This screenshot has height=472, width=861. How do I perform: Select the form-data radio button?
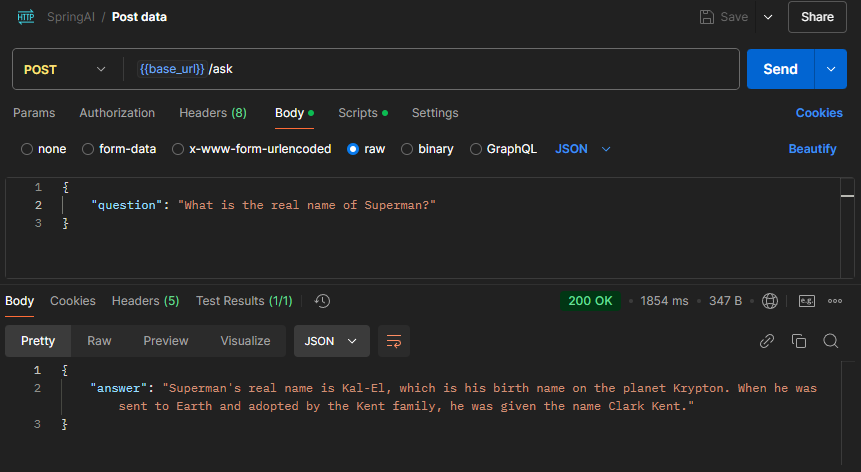88,149
